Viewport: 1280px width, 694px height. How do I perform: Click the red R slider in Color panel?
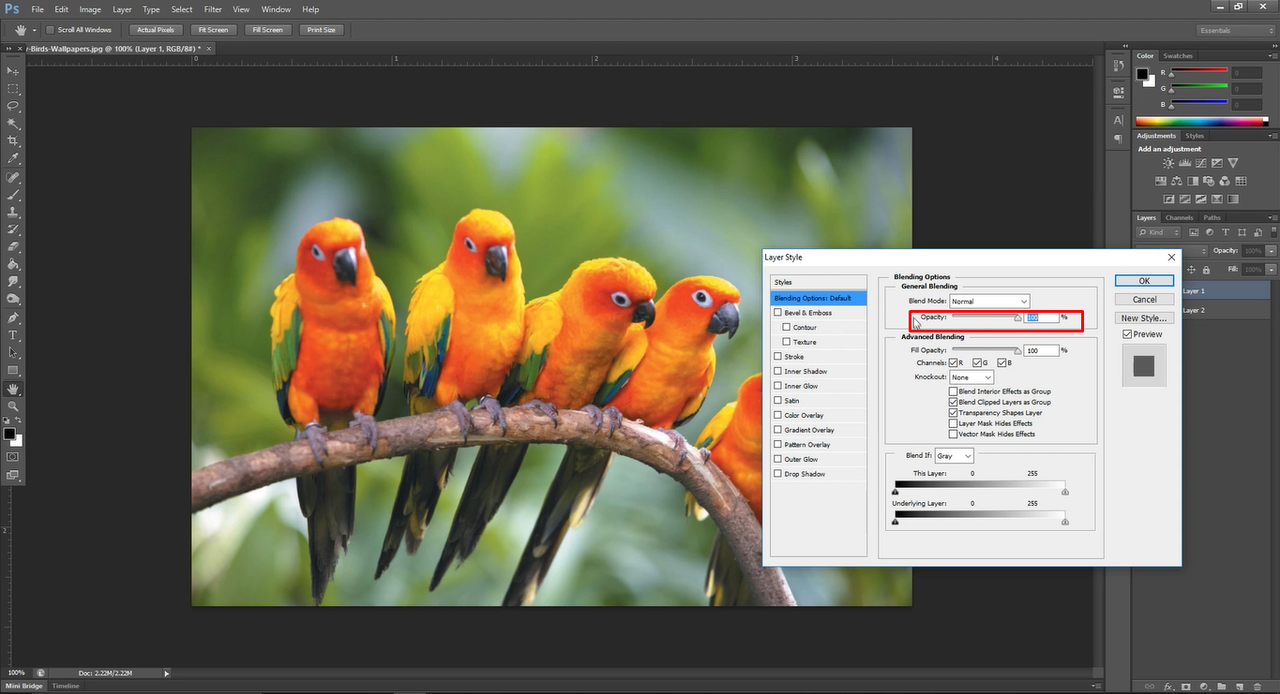[1198, 71]
